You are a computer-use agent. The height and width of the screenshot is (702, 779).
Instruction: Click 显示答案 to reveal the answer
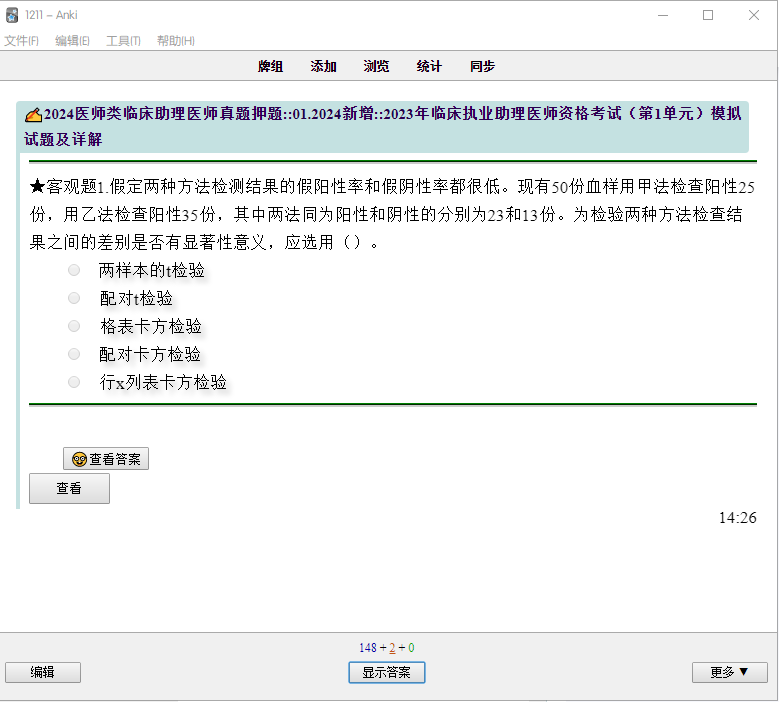387,672
